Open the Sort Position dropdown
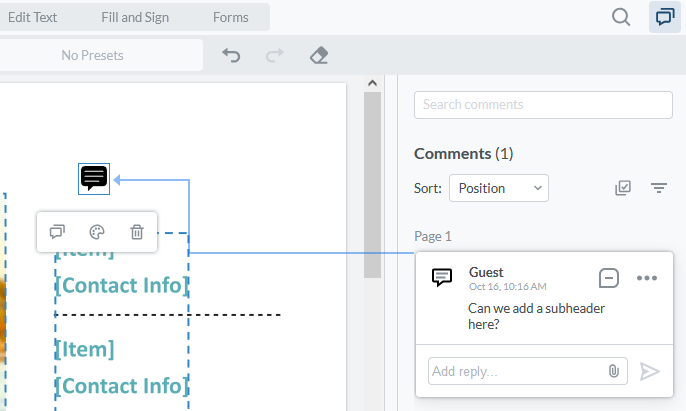686x411 pixels. tap(498, 188)
